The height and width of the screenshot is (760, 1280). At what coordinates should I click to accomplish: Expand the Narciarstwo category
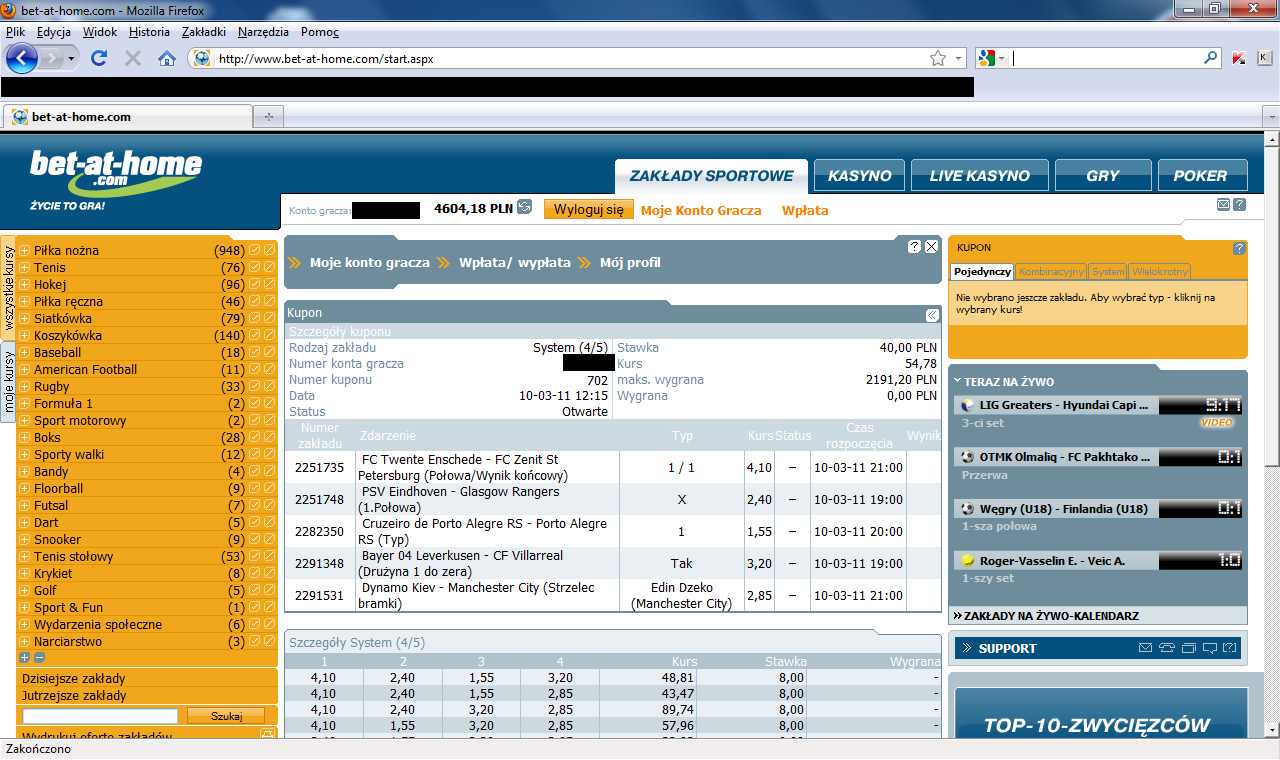tap(24, 641)
